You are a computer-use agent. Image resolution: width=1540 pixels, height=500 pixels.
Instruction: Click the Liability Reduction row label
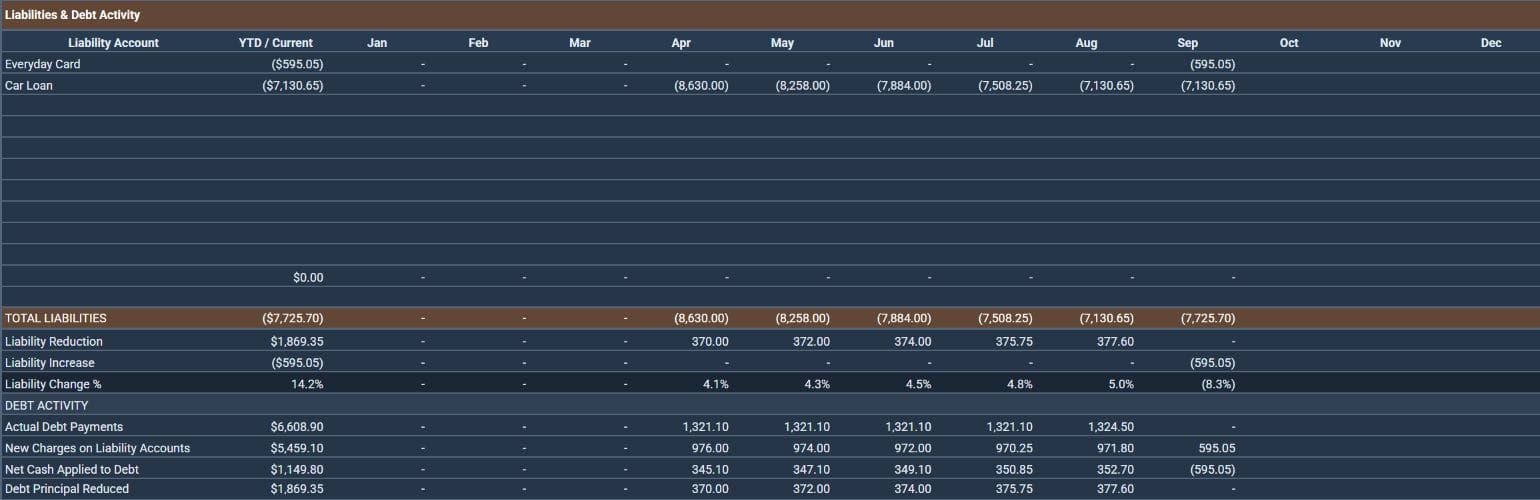pyautogui.click(x=54, y=342)
